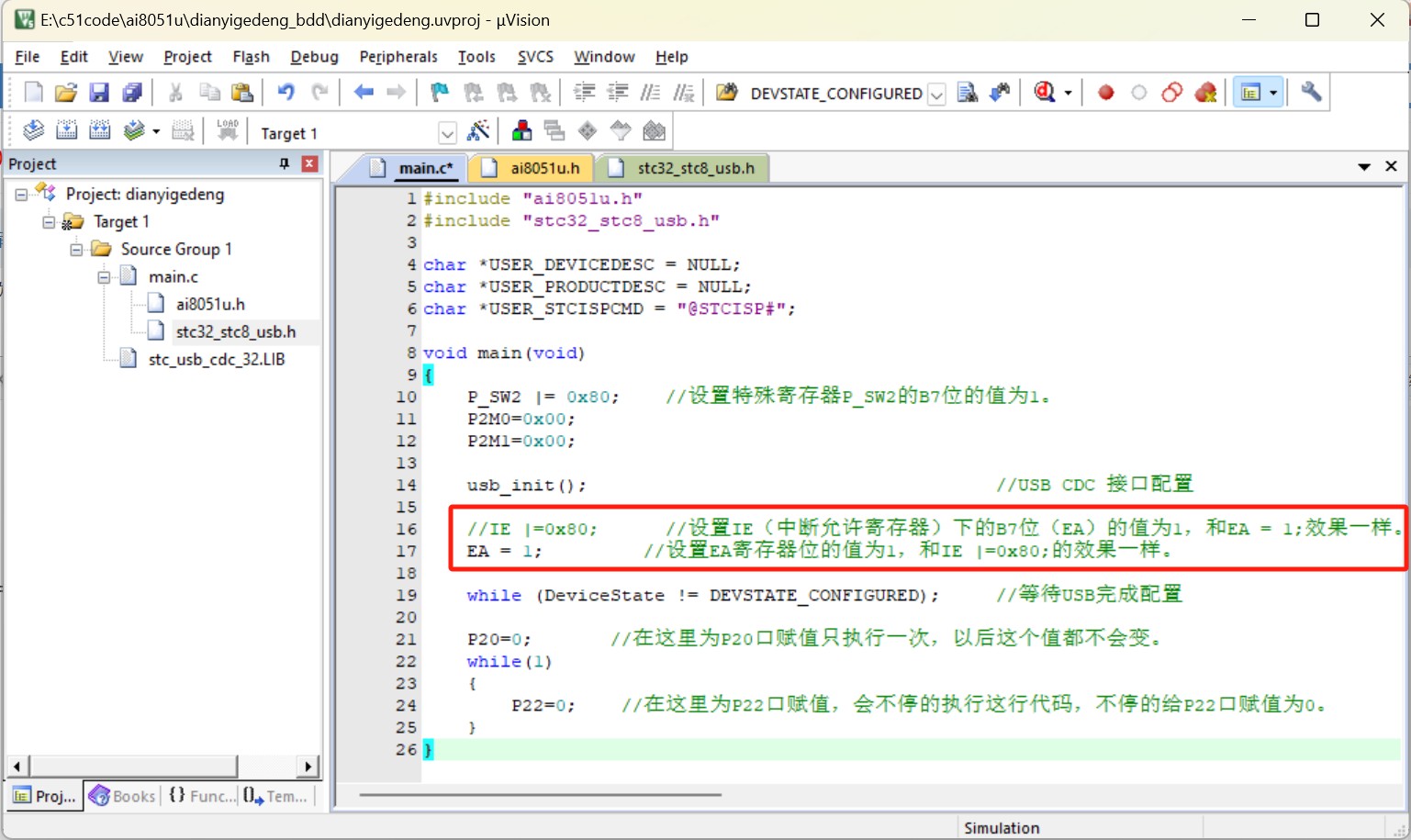The width and height of the screenshot is (1411, 840).
Task: Click project panel scroll right arrow
Action: click(x=308, y=766)
